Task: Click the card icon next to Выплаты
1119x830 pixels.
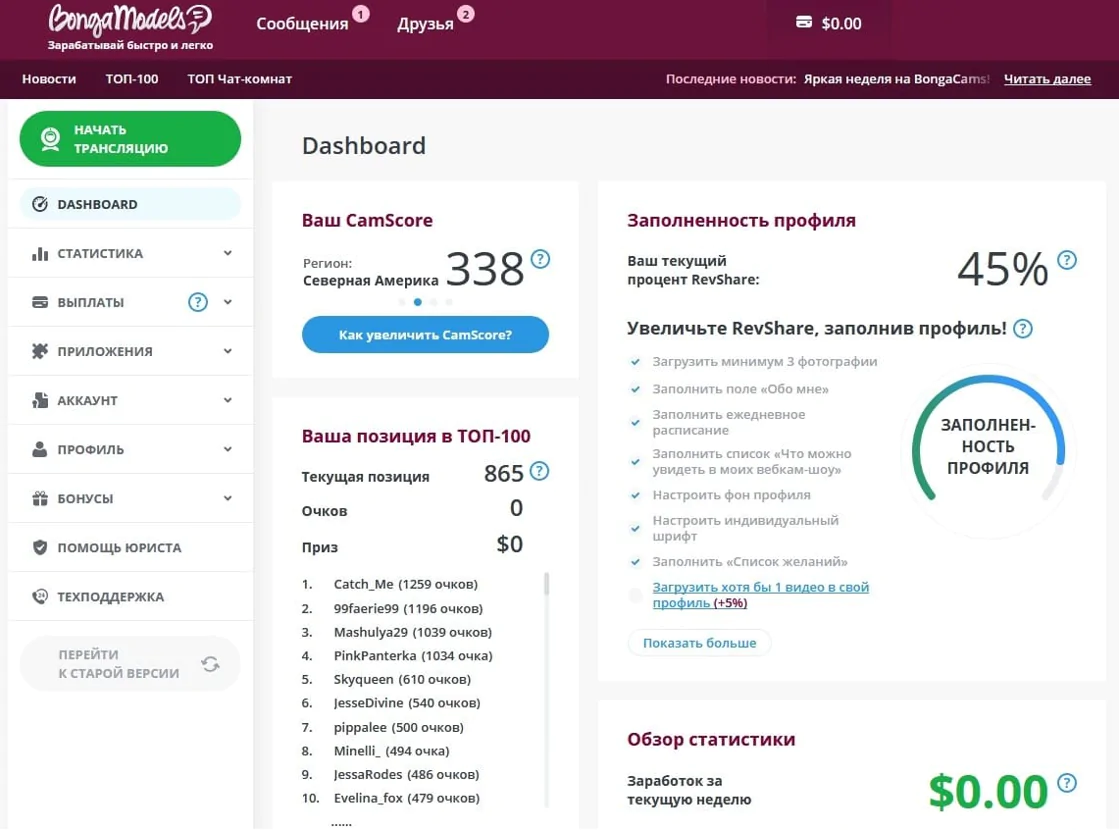Action: [40, 303]
